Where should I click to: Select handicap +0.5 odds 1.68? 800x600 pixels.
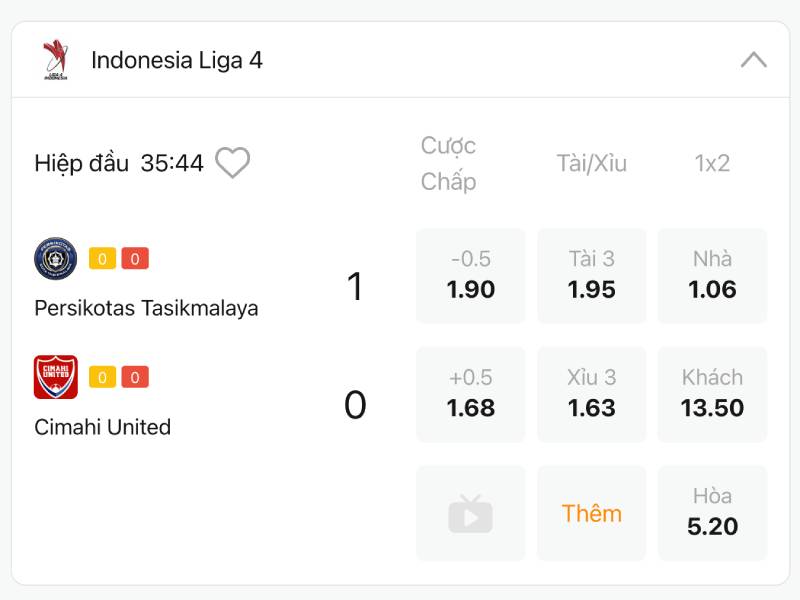click(x=470, y=394)
